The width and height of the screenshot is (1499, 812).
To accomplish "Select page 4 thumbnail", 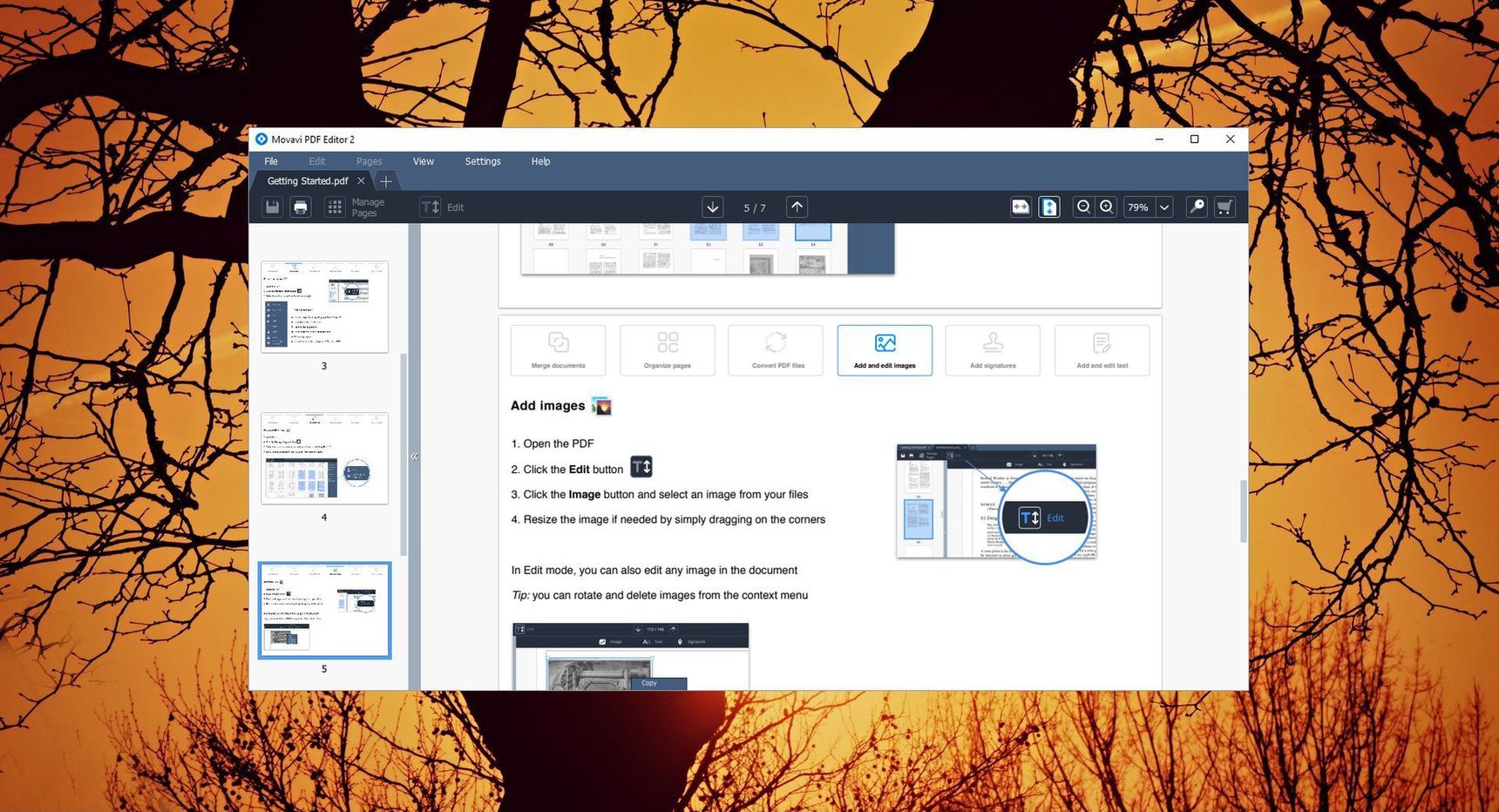I will click(x=324, y=458).
